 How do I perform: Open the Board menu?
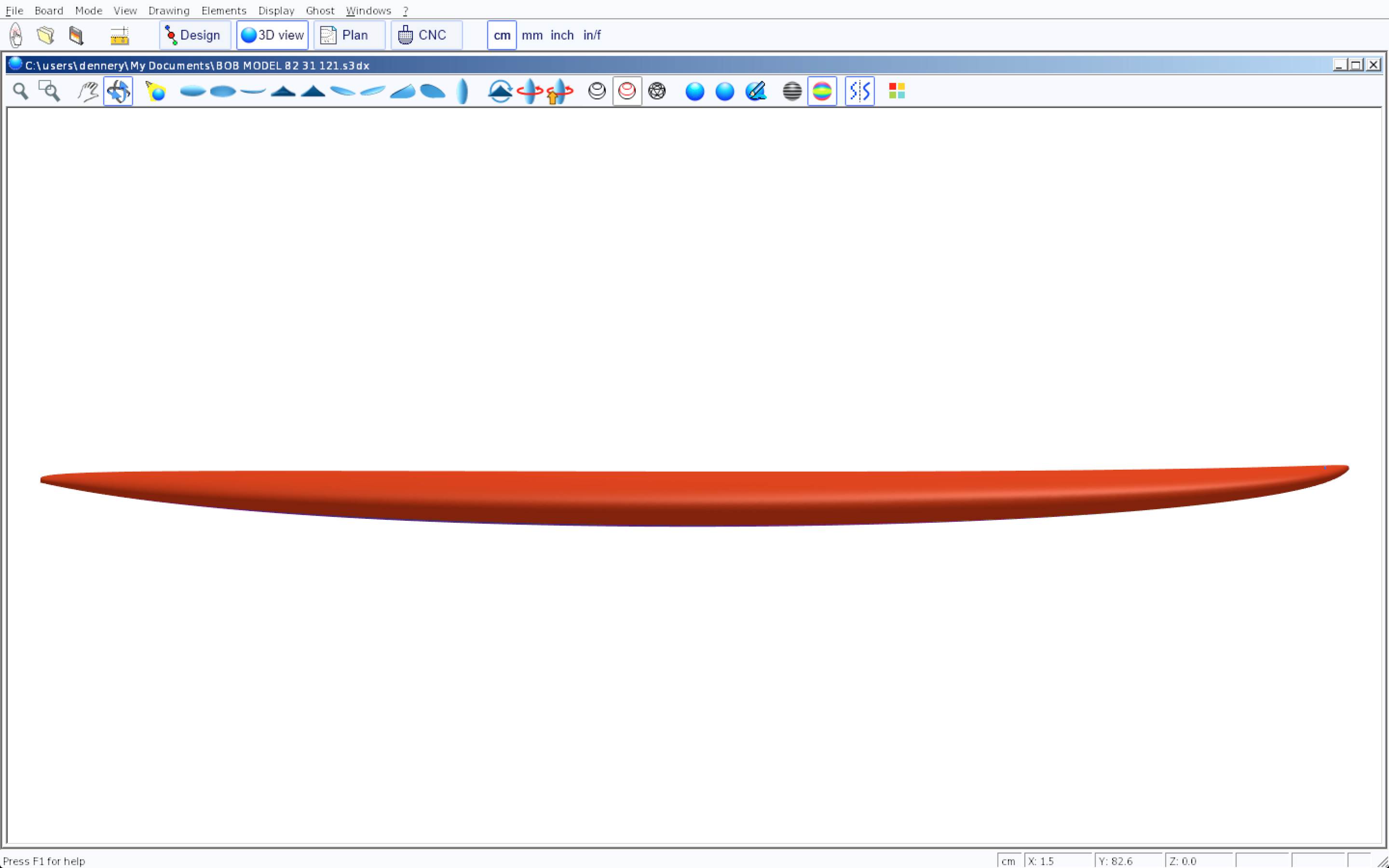(49, 11)
